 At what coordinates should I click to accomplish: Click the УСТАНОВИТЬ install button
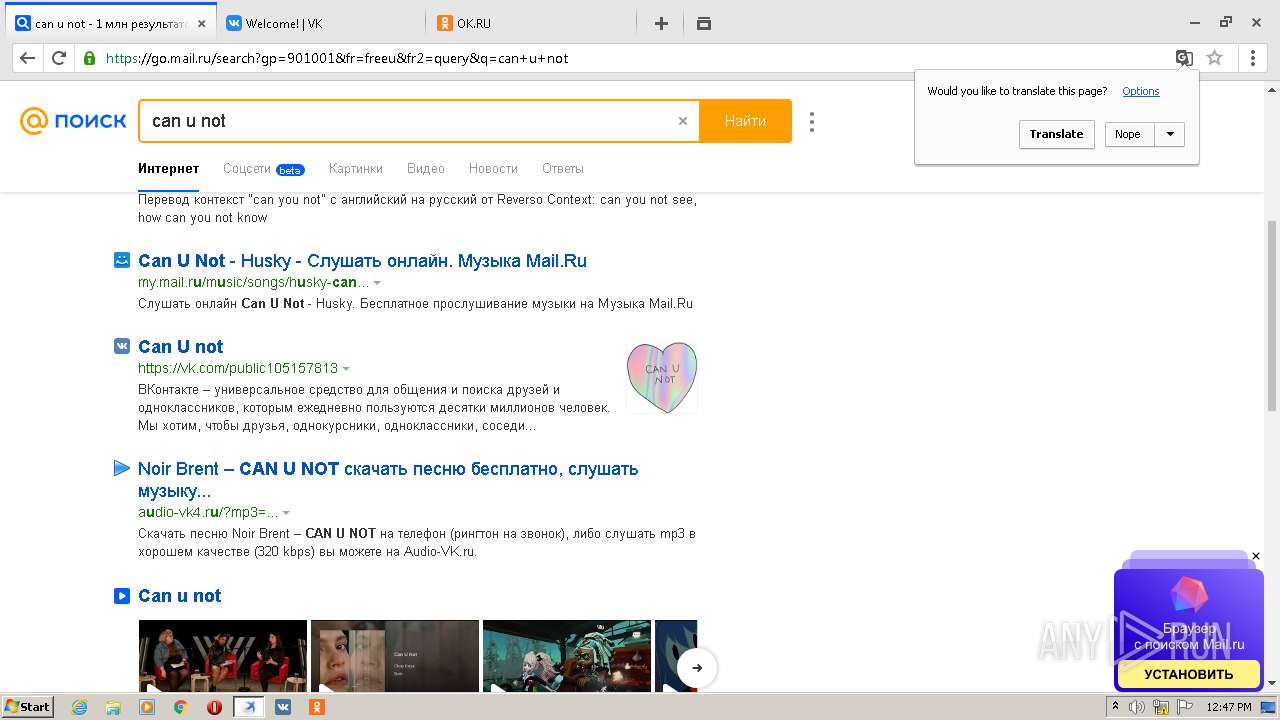pyautogui.click(x=1189, y=674)
